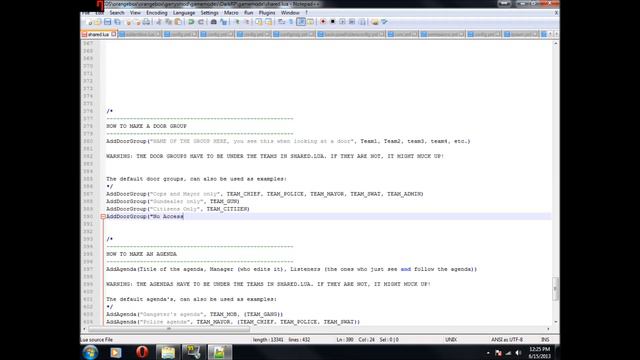Click the green Undo arrow icon
Viewport: 640px width, 360px height.
tap(191, 22)
